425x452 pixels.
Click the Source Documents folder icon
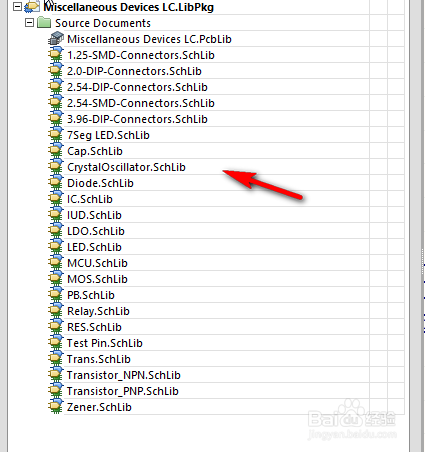pos(44,23)
